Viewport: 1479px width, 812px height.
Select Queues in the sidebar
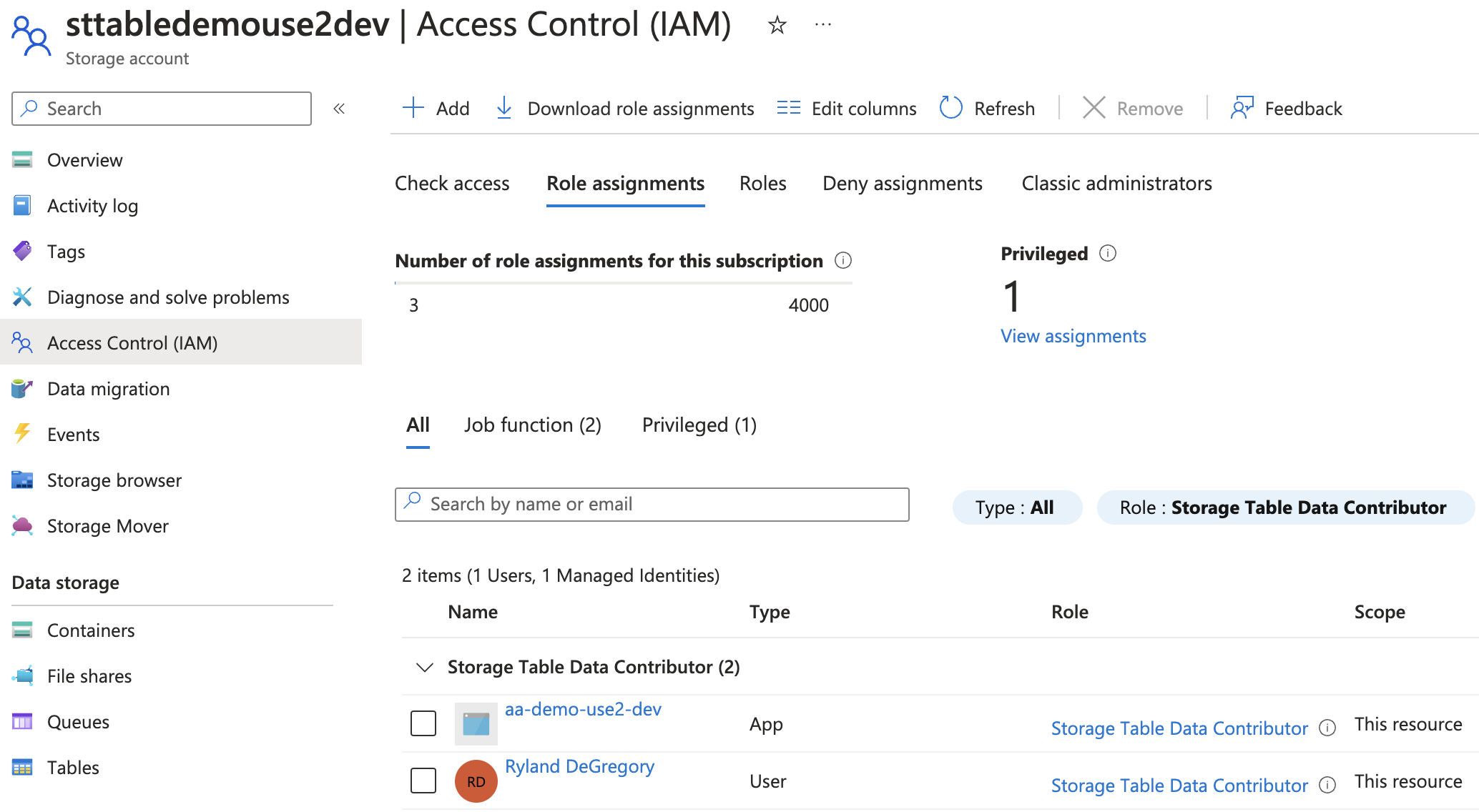[x=79, y=721]
